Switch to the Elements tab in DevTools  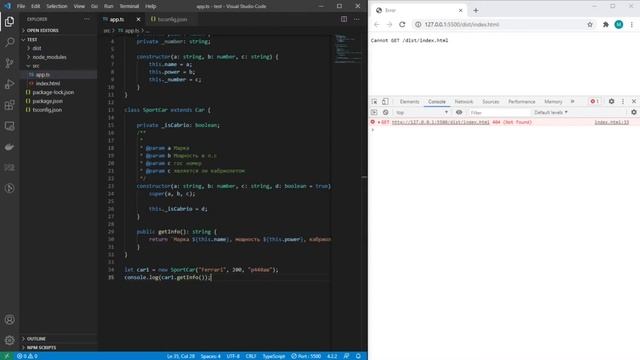(x=409, y=101)
